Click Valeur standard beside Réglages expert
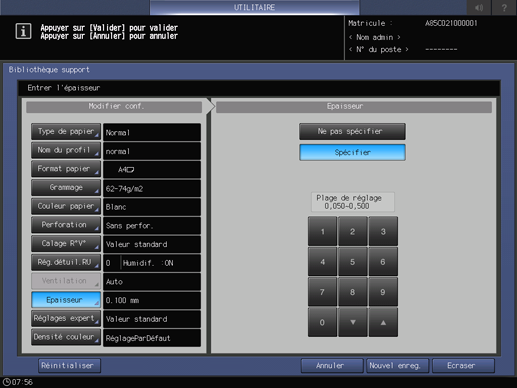 [x=152, y=319]
